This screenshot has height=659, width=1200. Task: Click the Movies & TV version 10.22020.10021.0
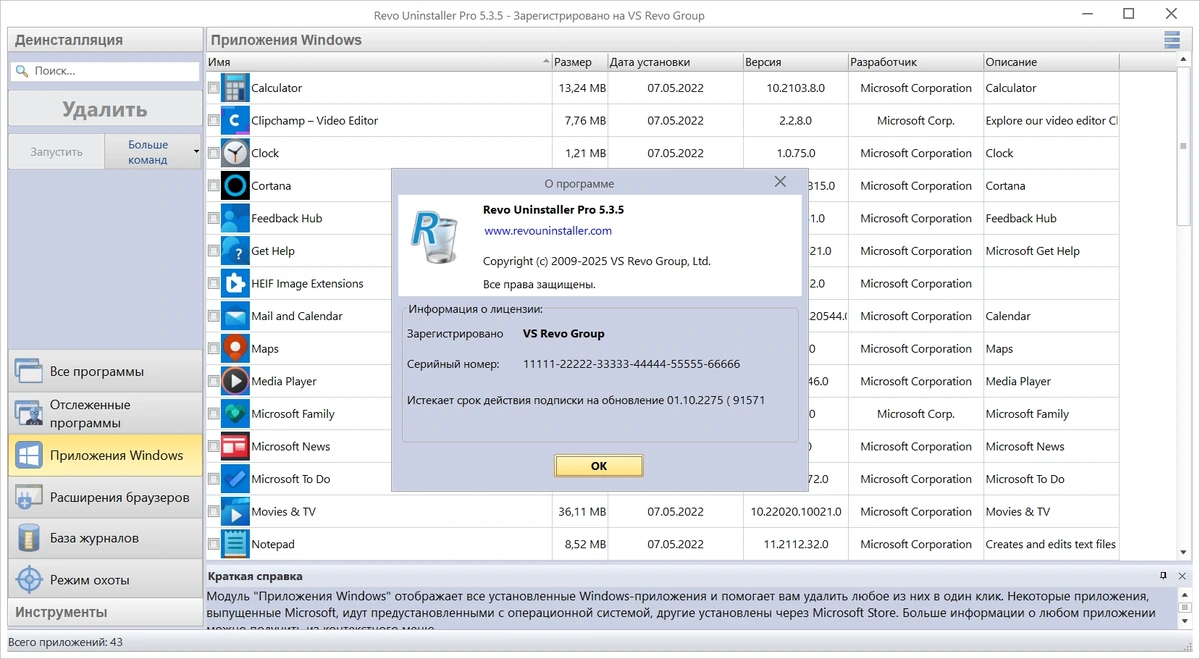(796, 512)
